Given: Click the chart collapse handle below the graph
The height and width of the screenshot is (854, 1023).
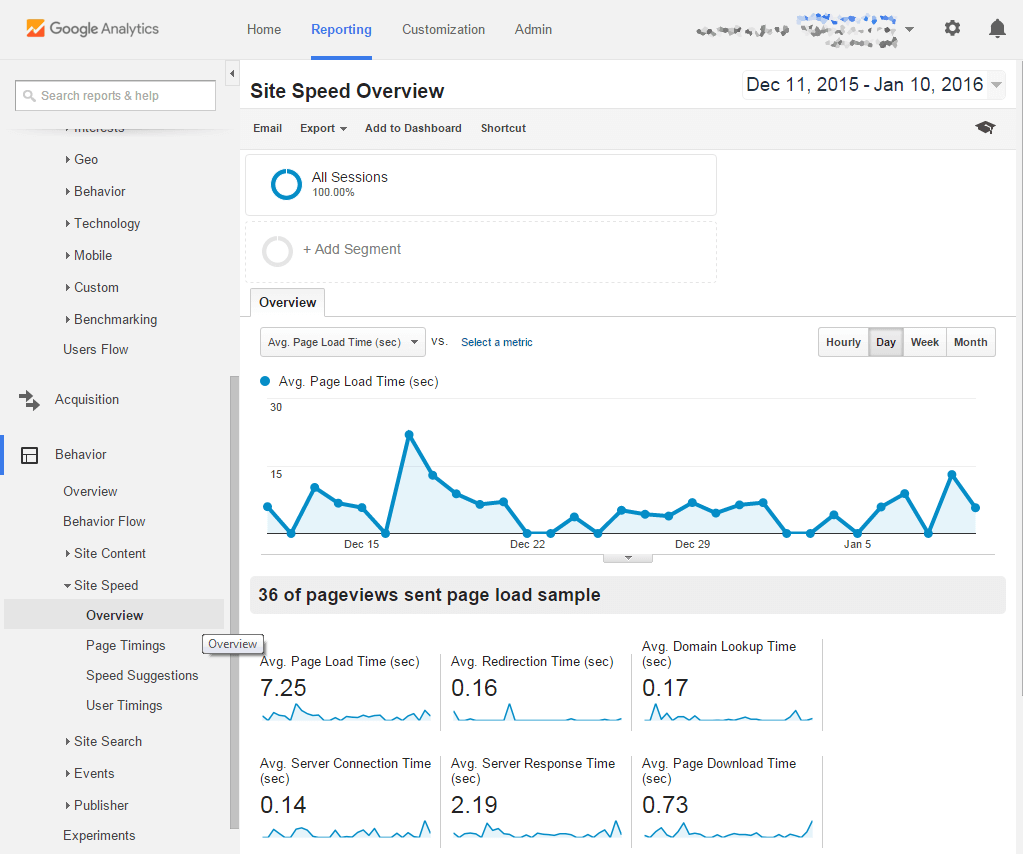Looking at the screenshot, I should (629, 558).
